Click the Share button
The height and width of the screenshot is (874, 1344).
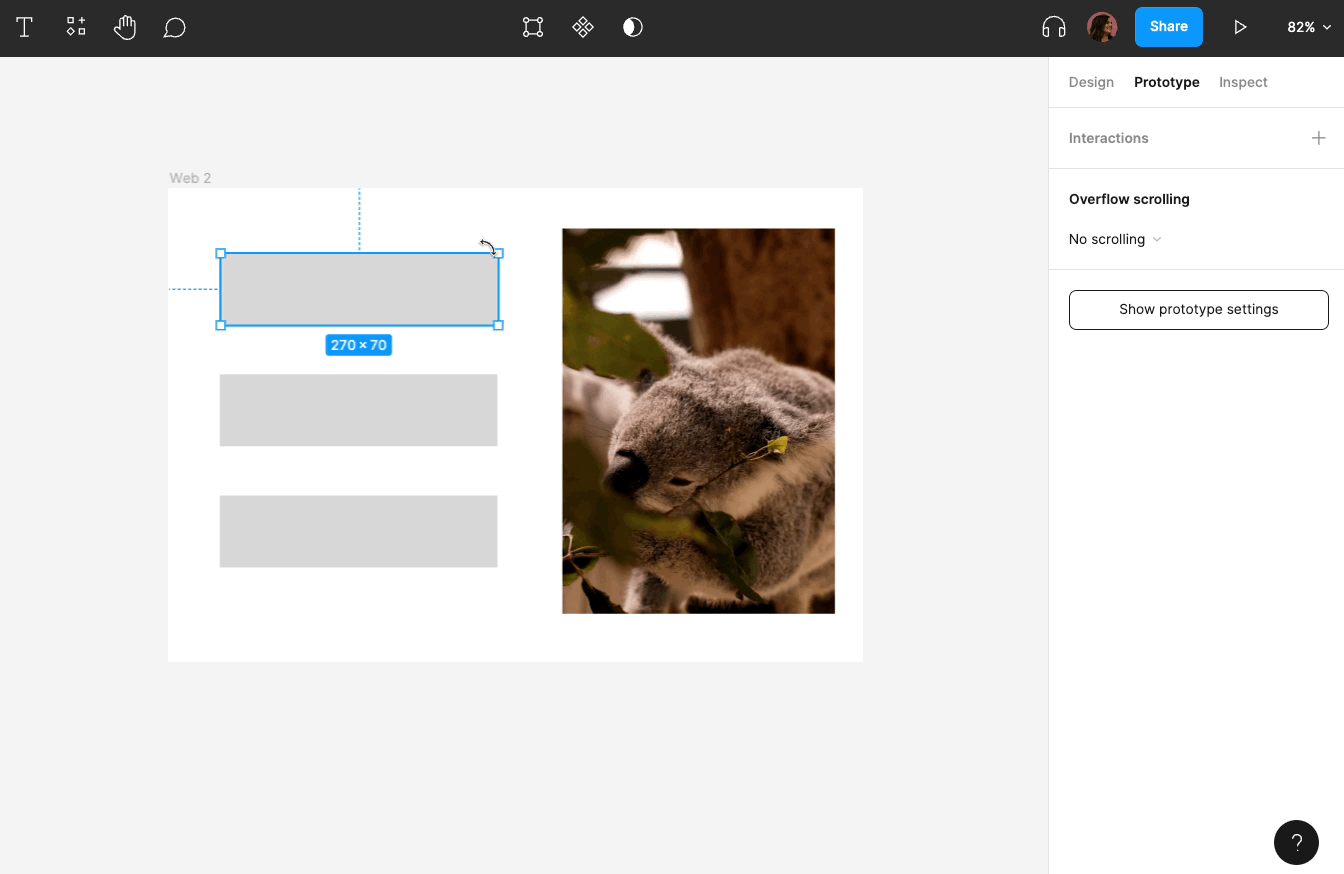[x=1168, y=27]
